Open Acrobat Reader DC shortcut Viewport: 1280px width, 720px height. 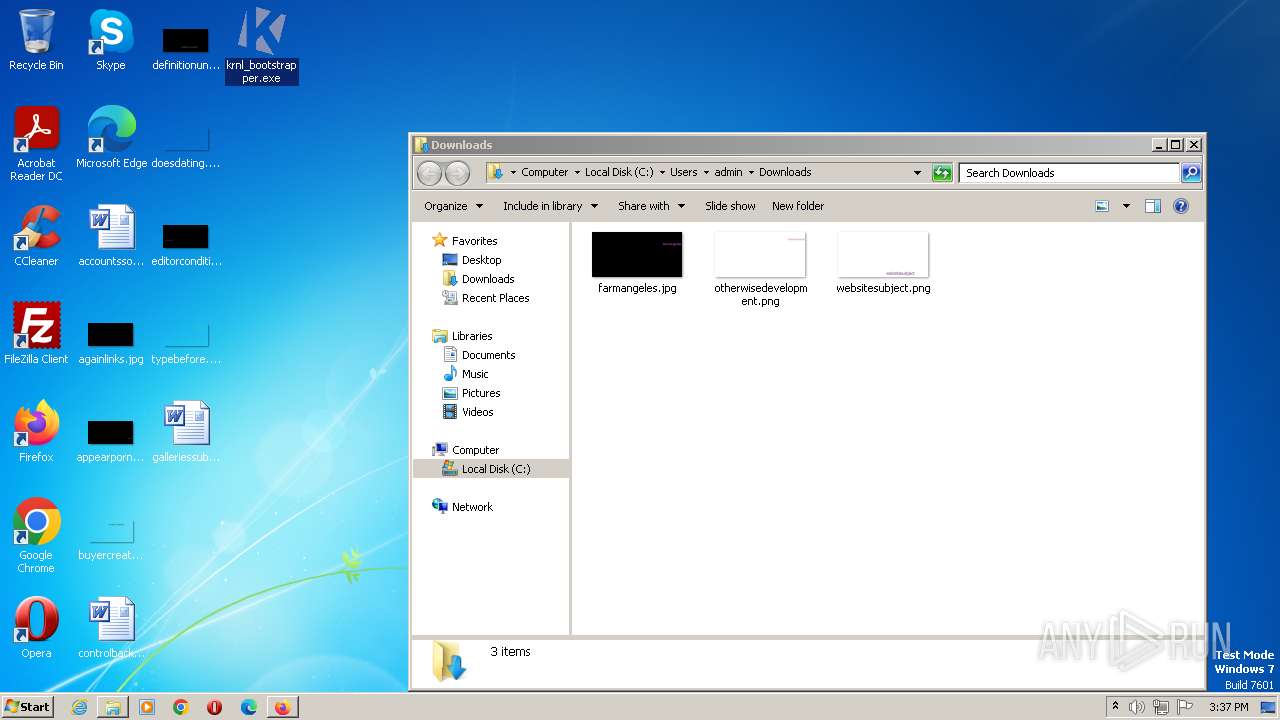coord(36,144)
